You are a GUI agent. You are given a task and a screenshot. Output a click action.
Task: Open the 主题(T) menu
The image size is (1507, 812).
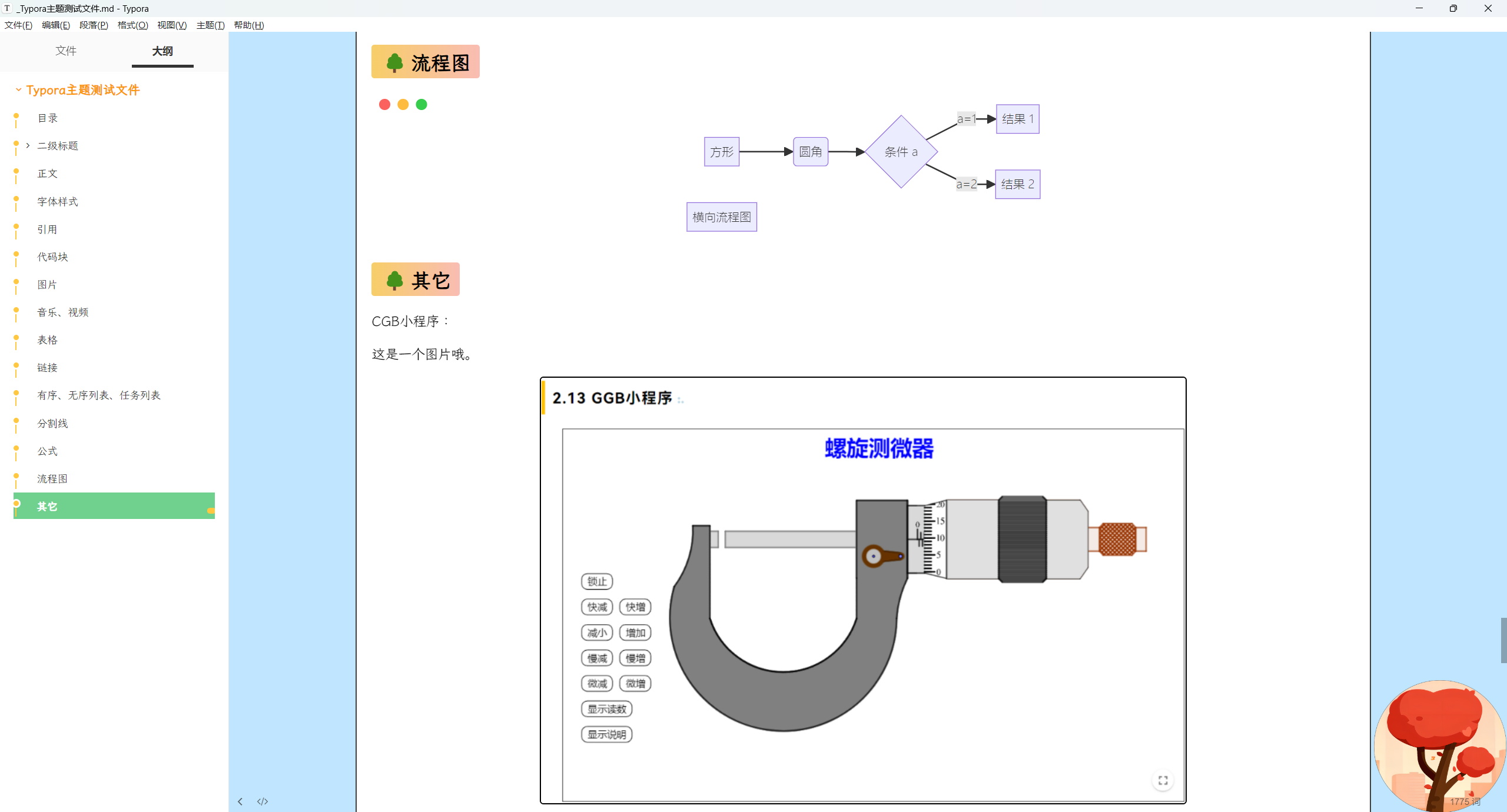point(210,25)
